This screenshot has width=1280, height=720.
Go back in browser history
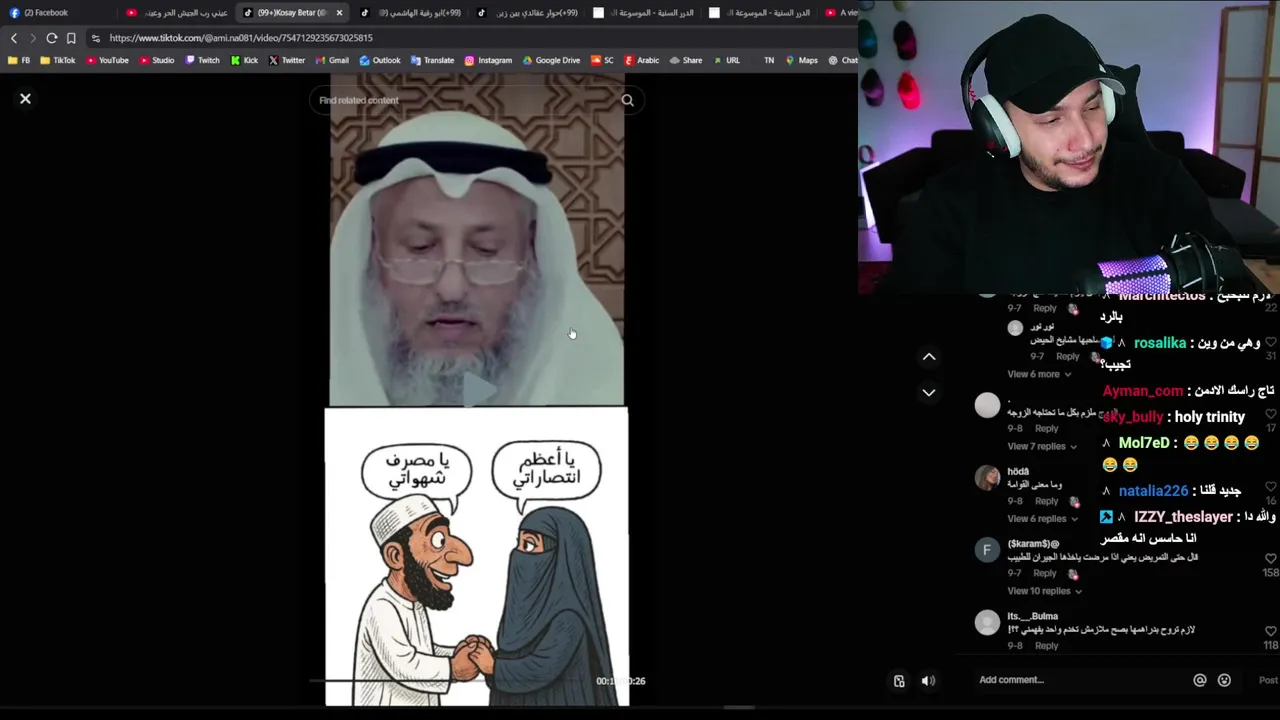14,38
